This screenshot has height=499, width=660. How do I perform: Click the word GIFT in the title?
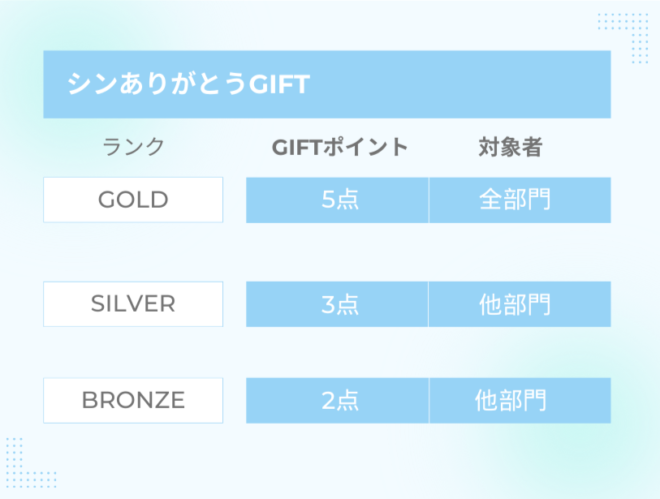tap(279, 84)
